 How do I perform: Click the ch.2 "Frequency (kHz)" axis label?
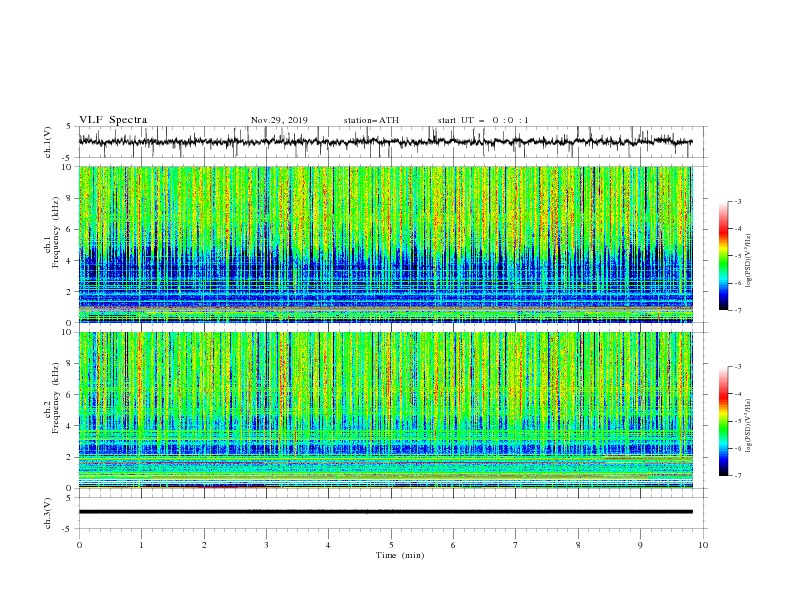(x=56, y=398)
